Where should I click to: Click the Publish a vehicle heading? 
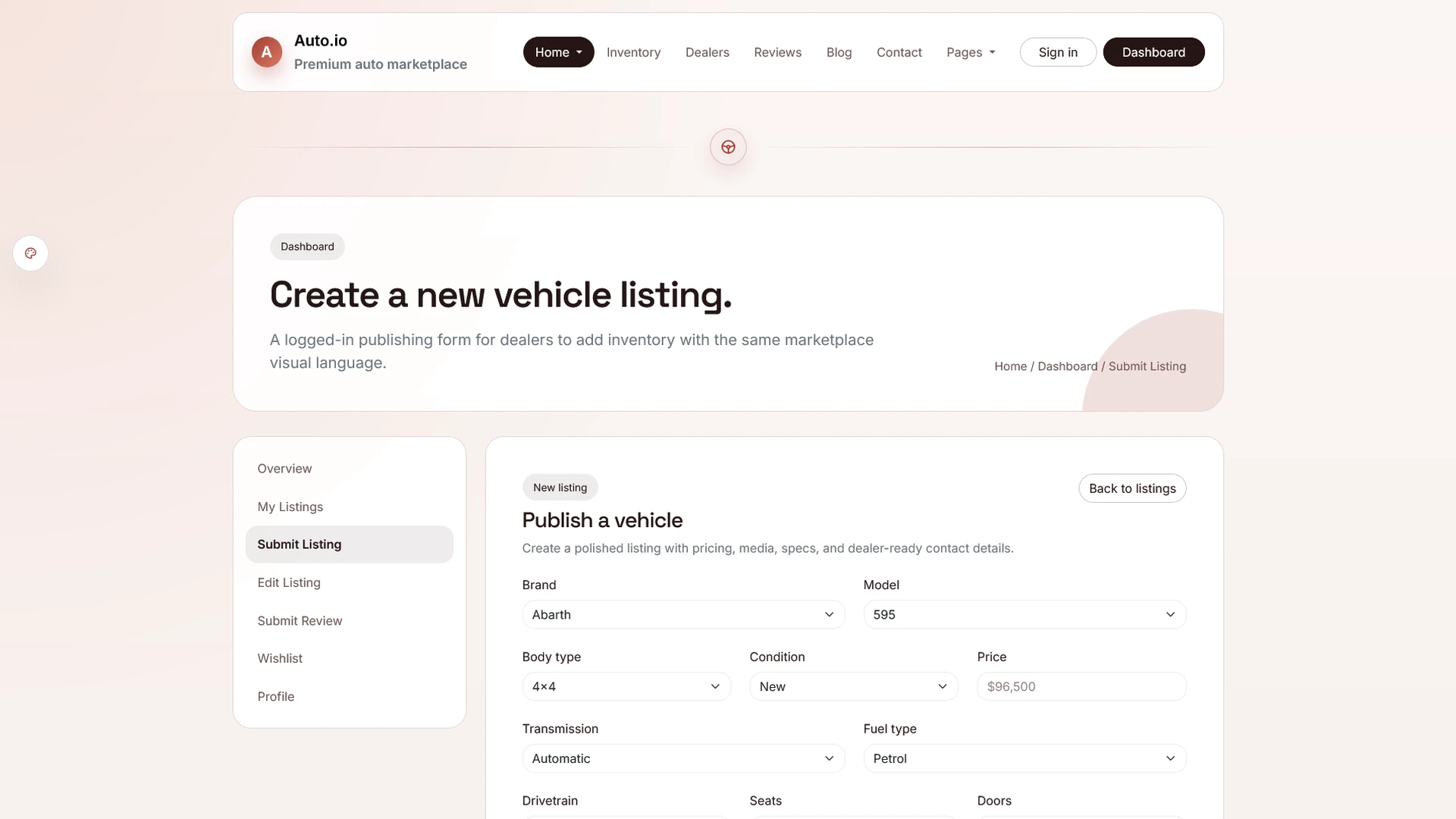tap(602, 520)
